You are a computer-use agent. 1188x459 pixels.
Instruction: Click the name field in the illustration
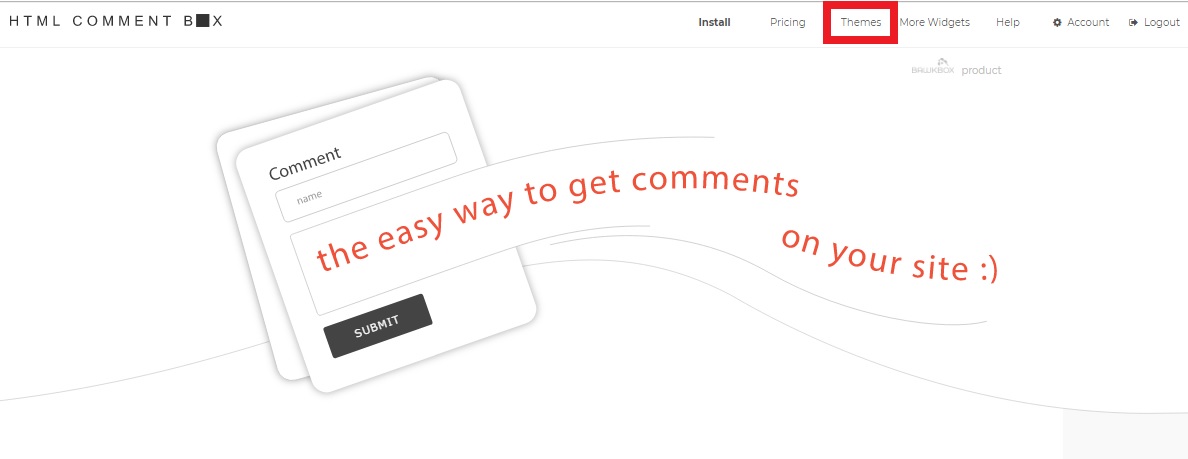click(x=366, y=177)
